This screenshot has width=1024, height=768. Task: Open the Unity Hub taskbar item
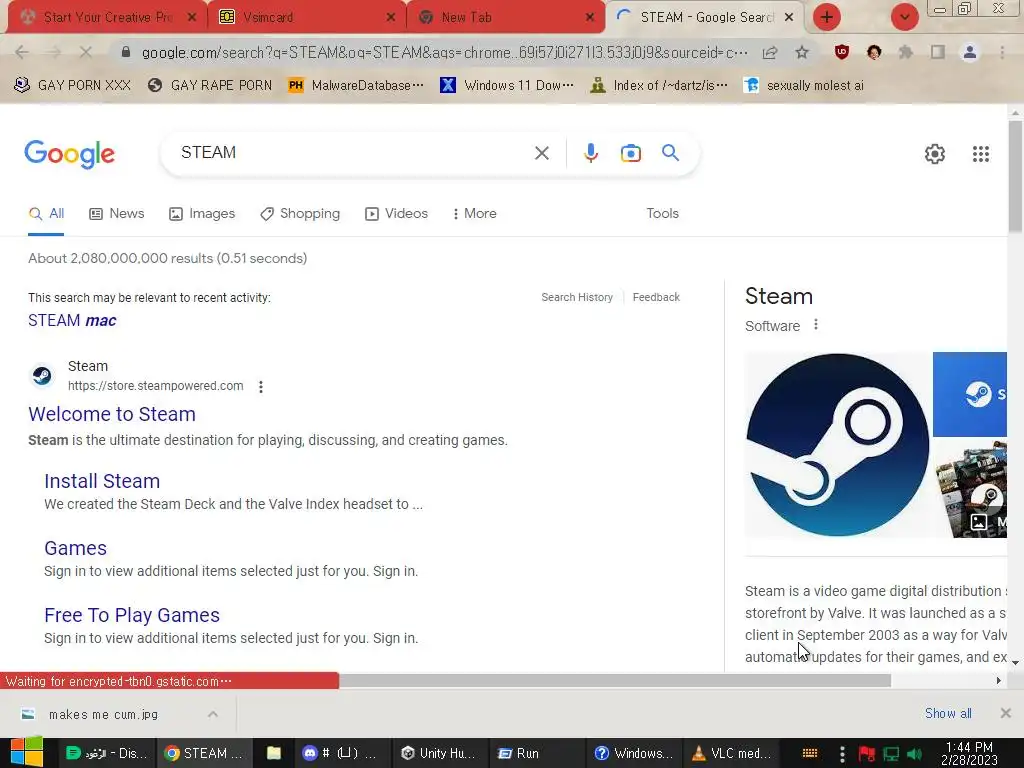coord(438,753)
